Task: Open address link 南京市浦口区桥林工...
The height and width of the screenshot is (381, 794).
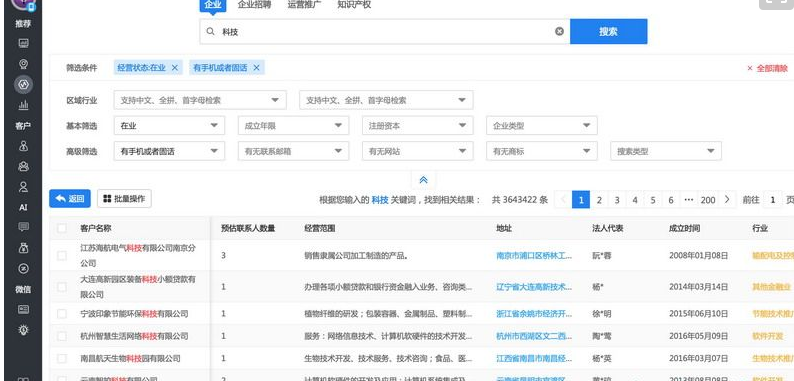Action: [534, 255]
